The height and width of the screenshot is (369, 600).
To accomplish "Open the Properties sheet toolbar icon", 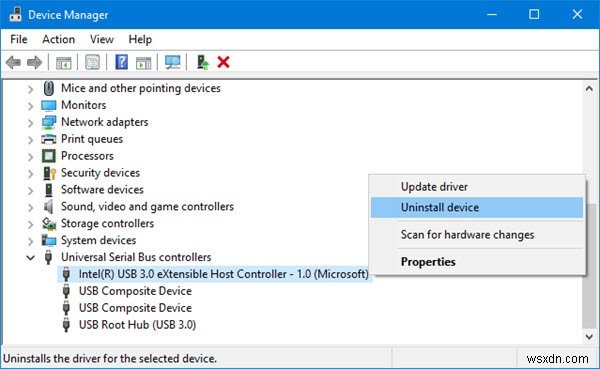I will [92, 62].
